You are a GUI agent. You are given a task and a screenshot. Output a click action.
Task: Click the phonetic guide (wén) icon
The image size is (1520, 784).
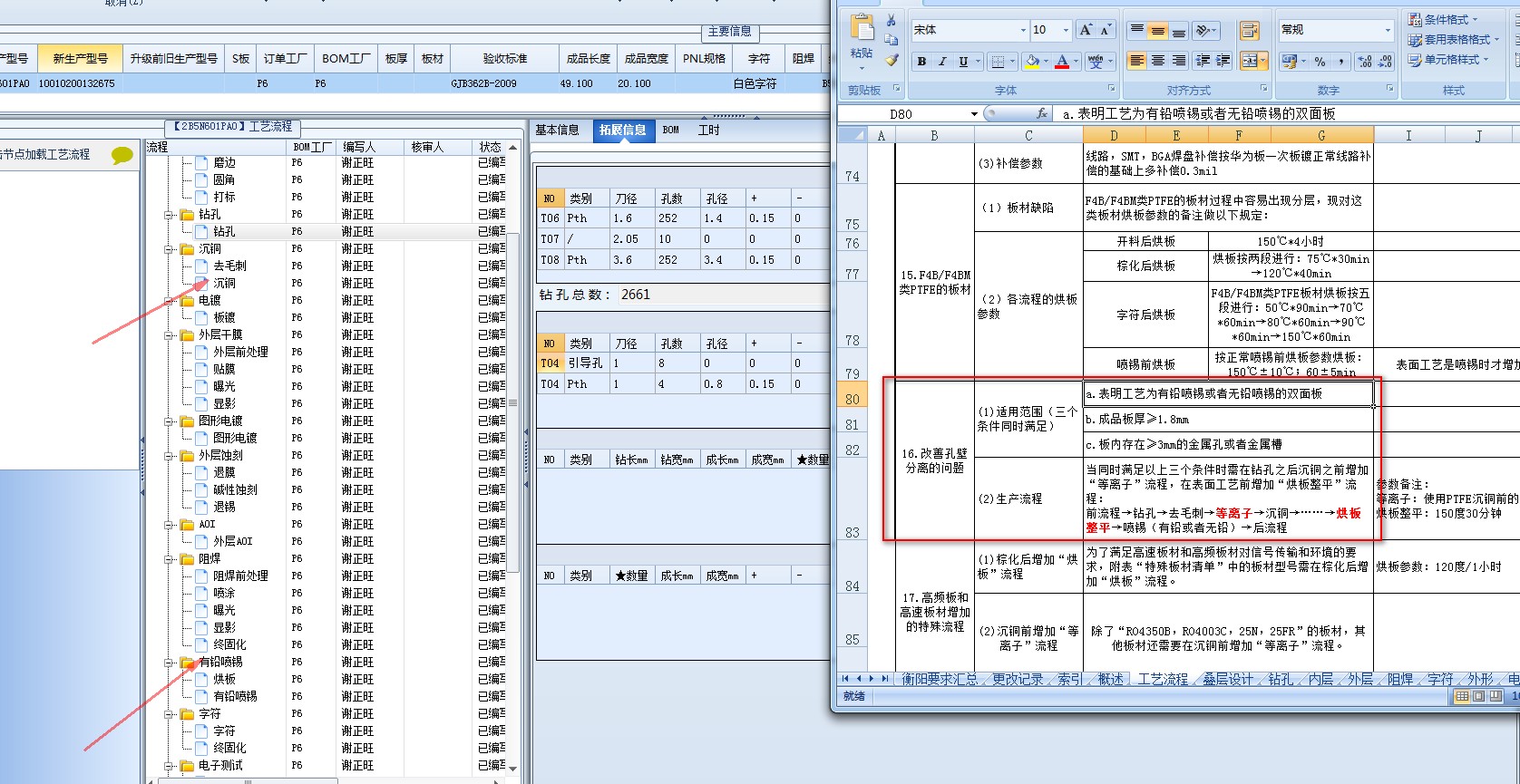(x=1096, y=62)
